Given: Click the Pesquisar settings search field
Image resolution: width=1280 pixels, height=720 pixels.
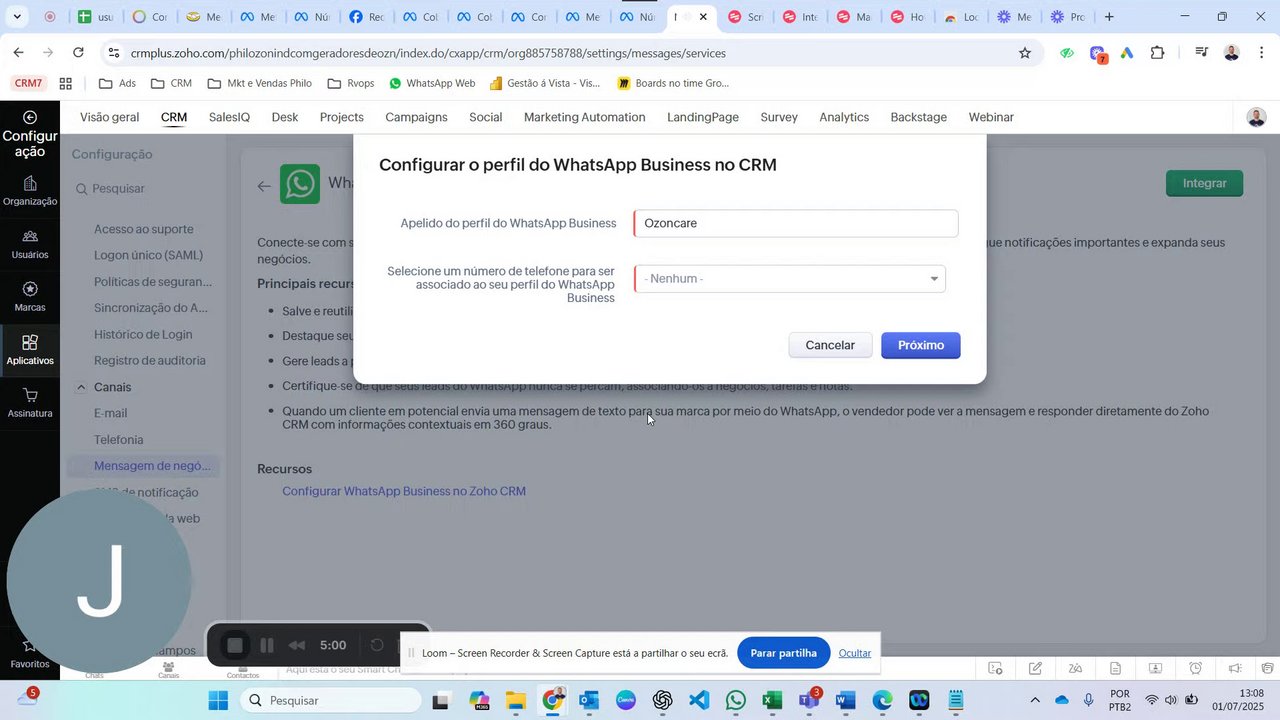Looking at the screenshot, I should click(145, 188).
